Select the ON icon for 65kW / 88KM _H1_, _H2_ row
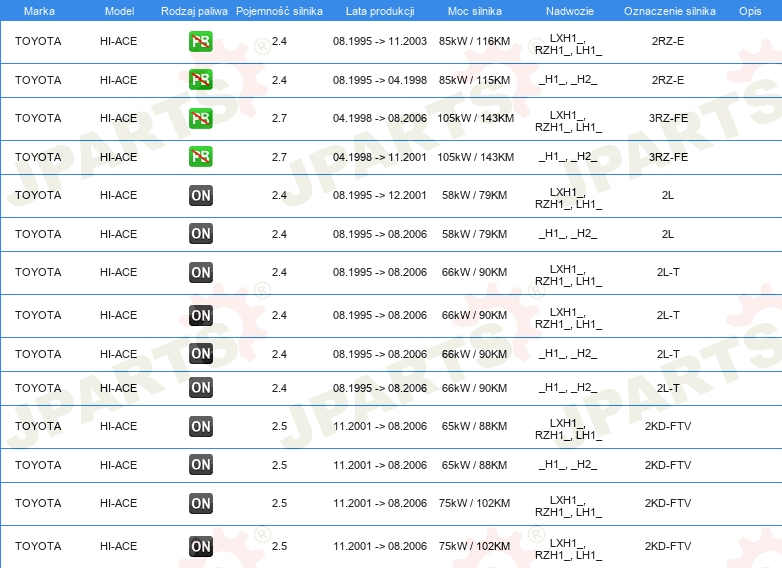The width and height of the screenshot is (782, 568). coord(201,465)
